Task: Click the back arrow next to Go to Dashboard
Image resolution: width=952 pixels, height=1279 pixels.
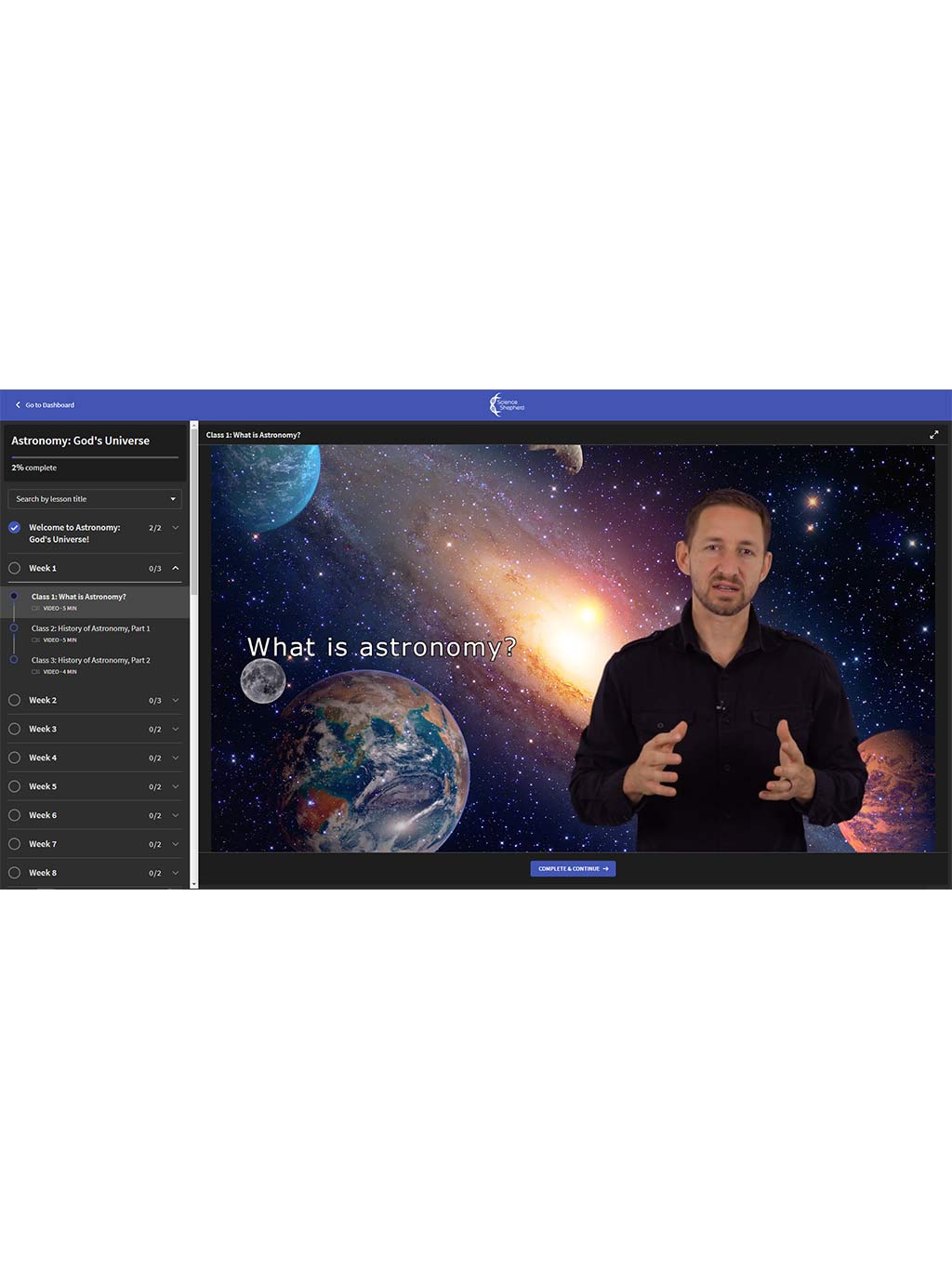Action: (x=16, y=404)
